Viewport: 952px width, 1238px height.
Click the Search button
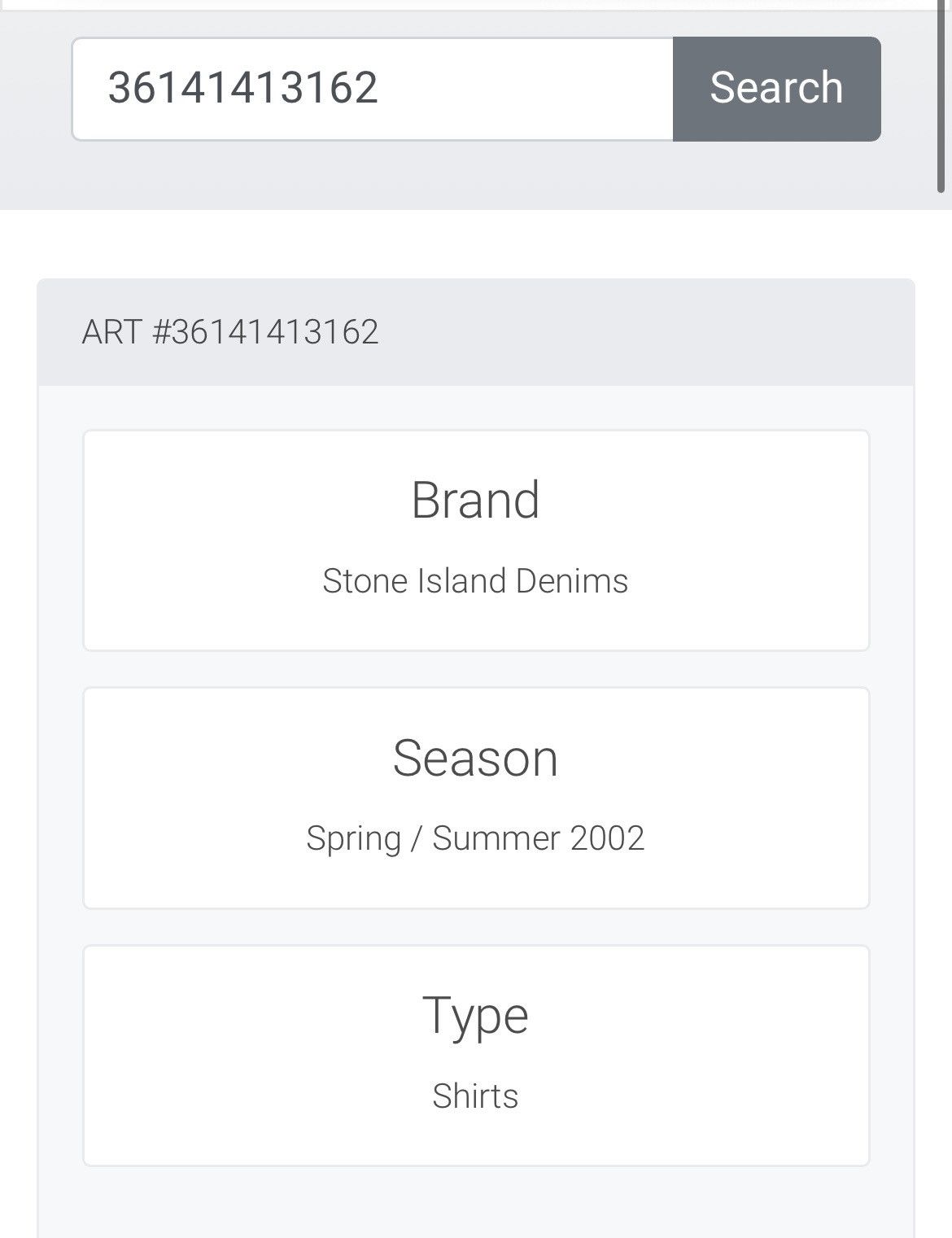click(776, 89)
